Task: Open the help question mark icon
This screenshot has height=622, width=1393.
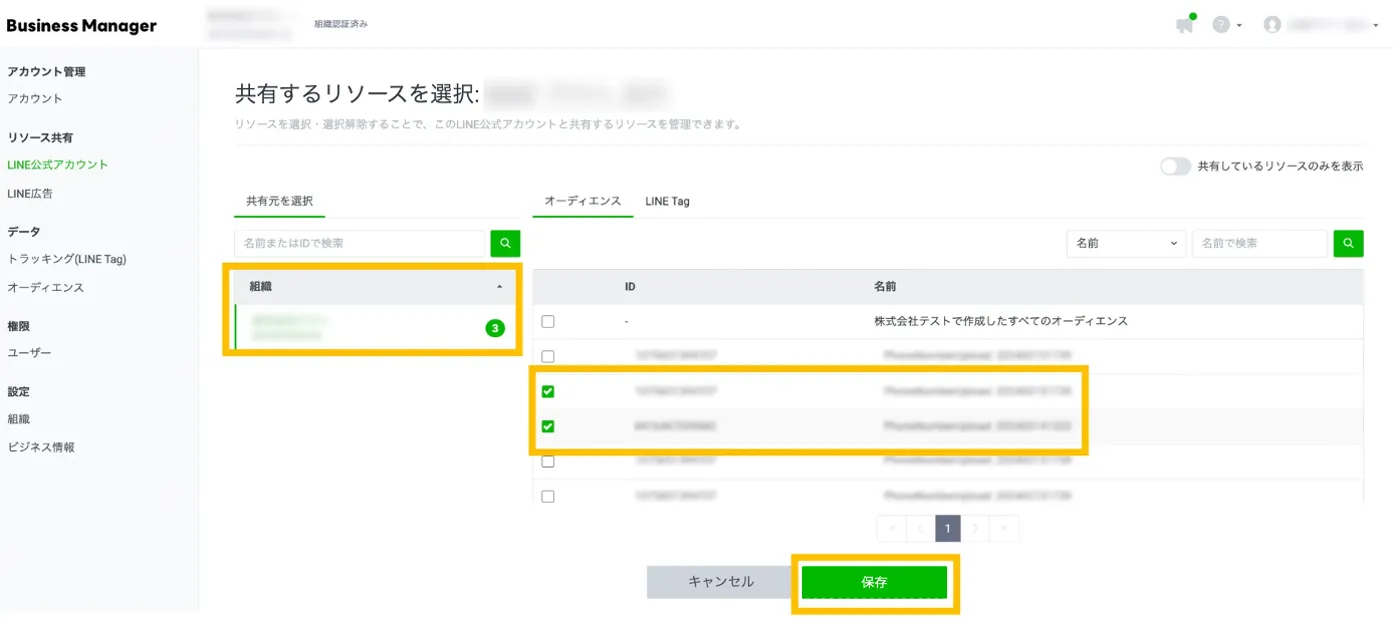Action: click(x=1221, y=25)
